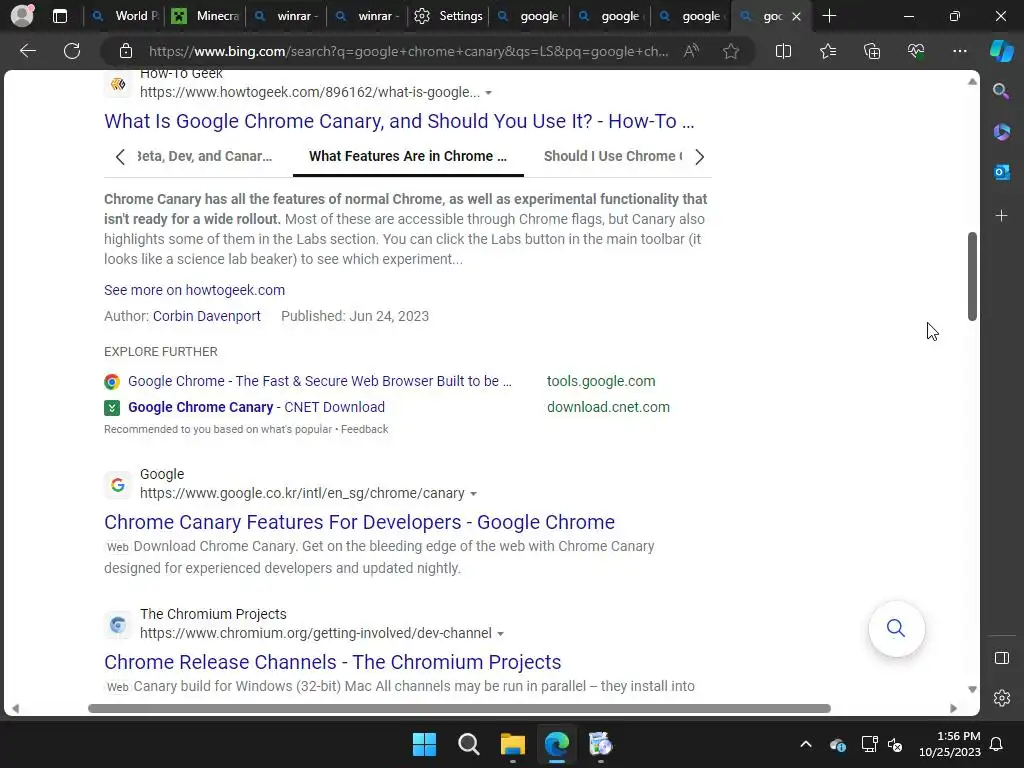Switch to first winrar tab
The width and height of the screenshot is (1024, 768).
click(287, 16)
